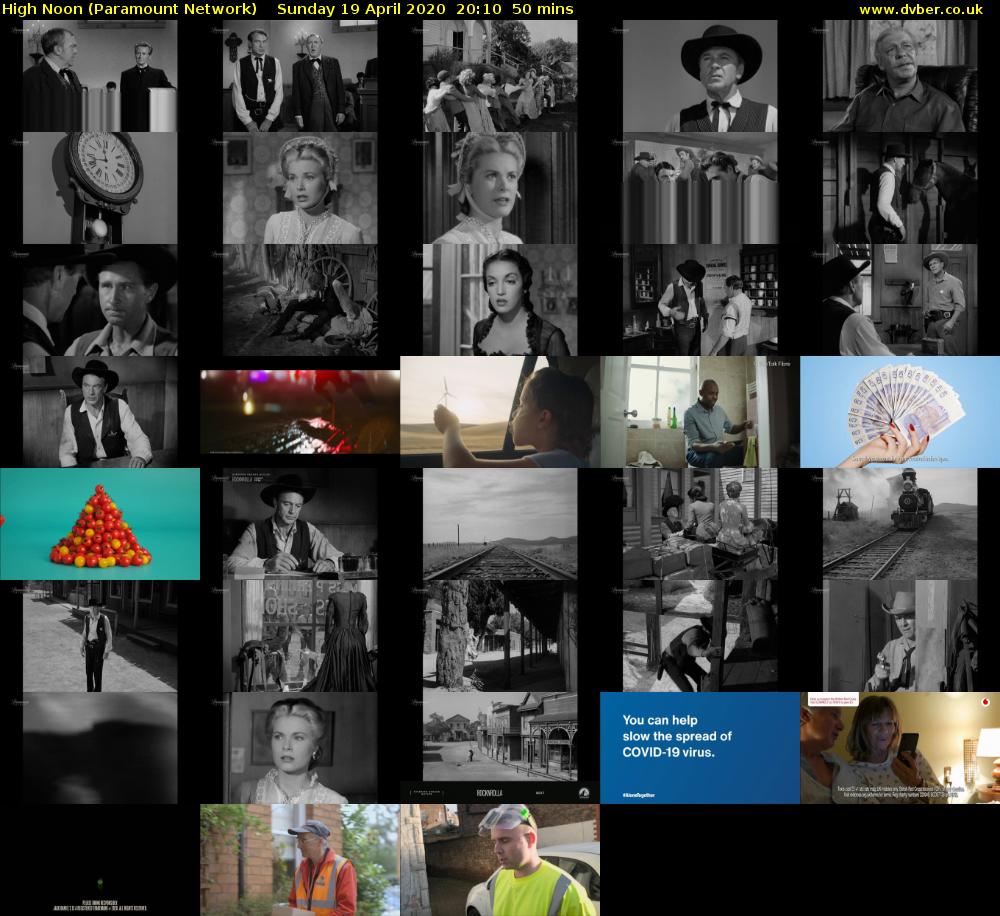1000x916 pixels.
Task: Select bonnet woman close-up against wooden wall
Action: (500, 188)
